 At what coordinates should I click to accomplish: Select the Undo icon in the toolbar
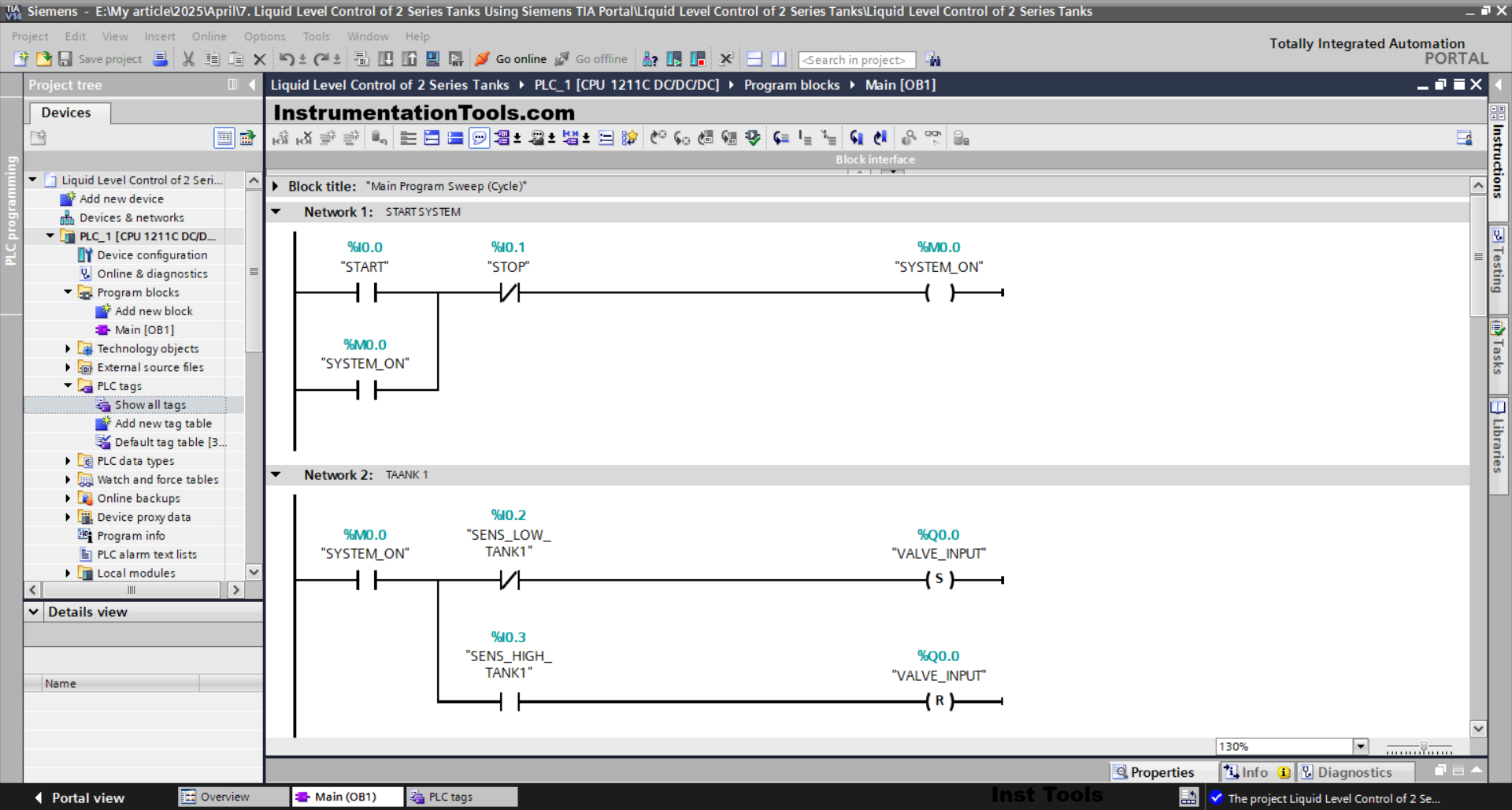(x=286, y=59)
